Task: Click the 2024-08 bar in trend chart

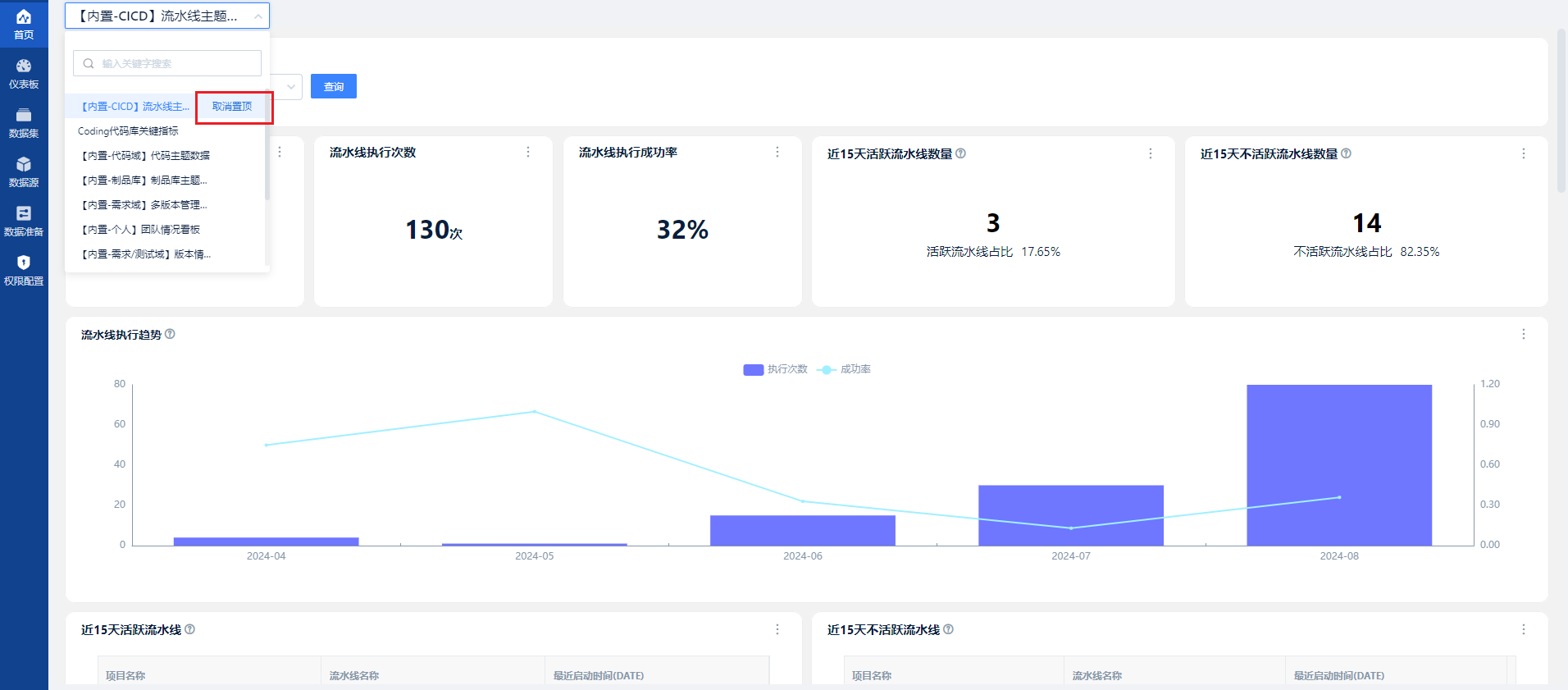Action: [x=1339, y=465]
